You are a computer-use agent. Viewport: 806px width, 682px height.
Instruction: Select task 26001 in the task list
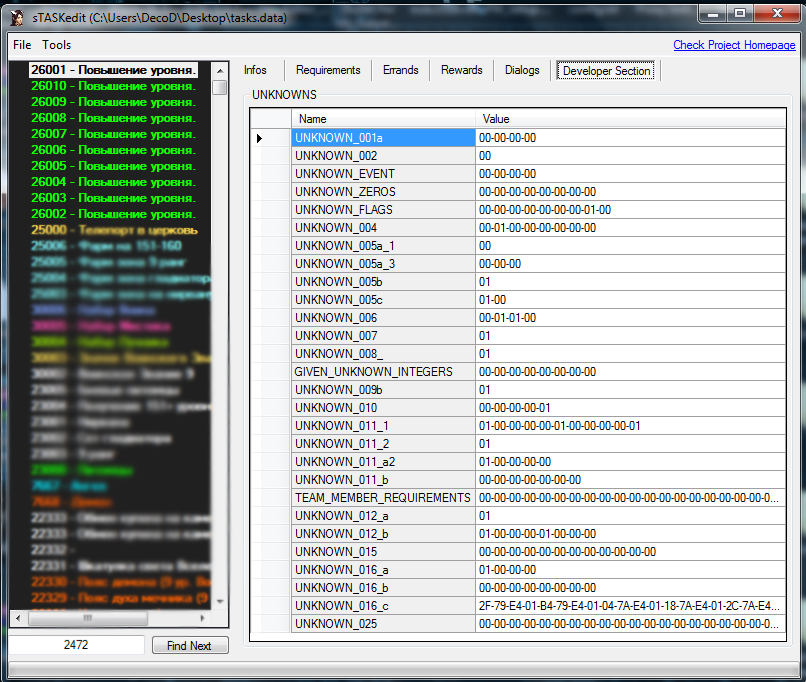point(113,70)
